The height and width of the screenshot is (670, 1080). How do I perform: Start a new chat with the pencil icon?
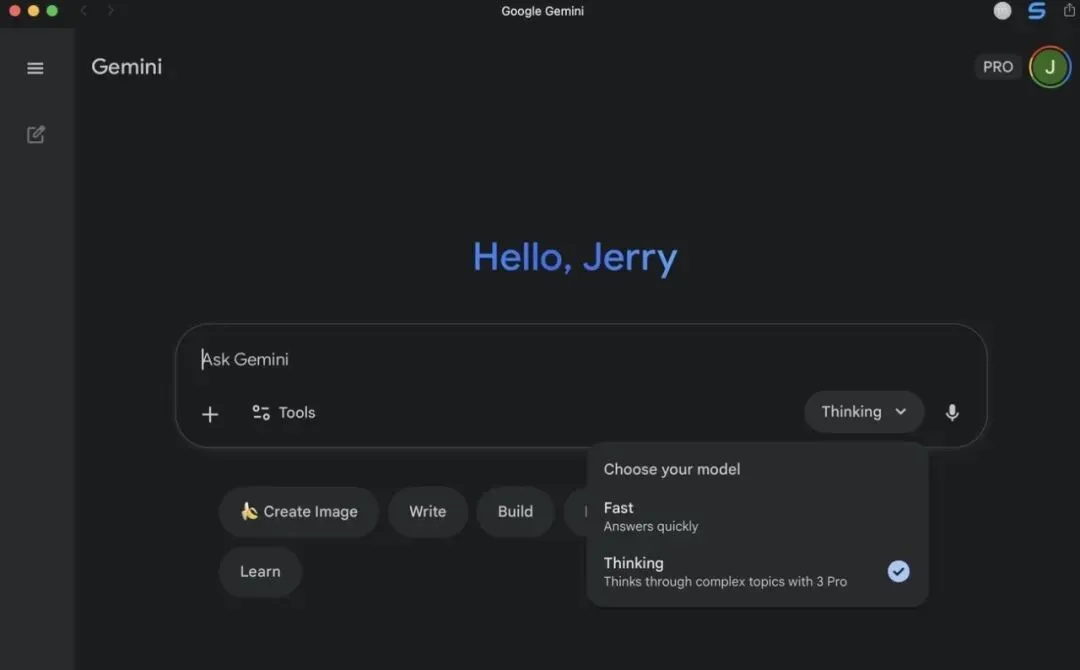[x=35, y=134]
